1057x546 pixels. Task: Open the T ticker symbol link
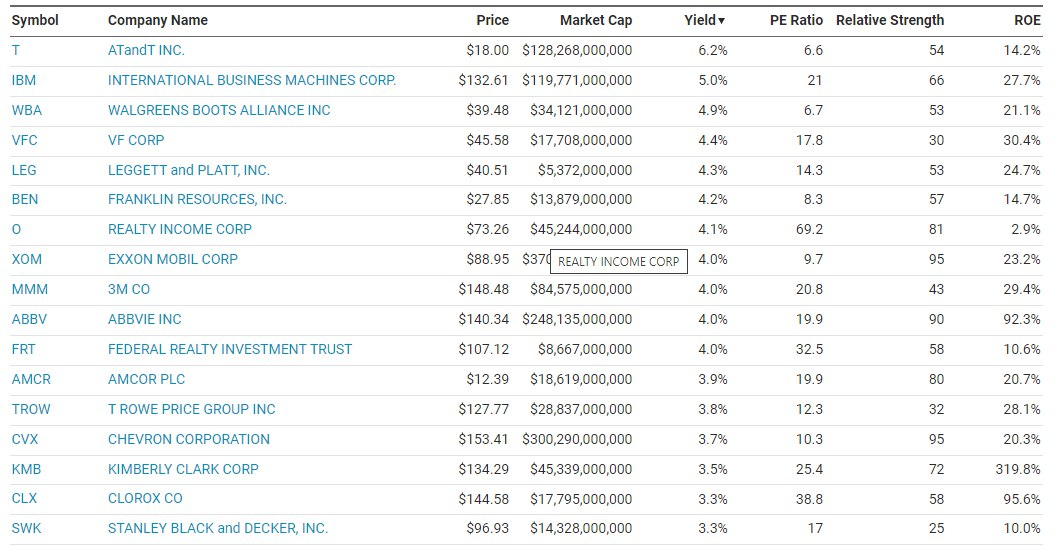16,51
